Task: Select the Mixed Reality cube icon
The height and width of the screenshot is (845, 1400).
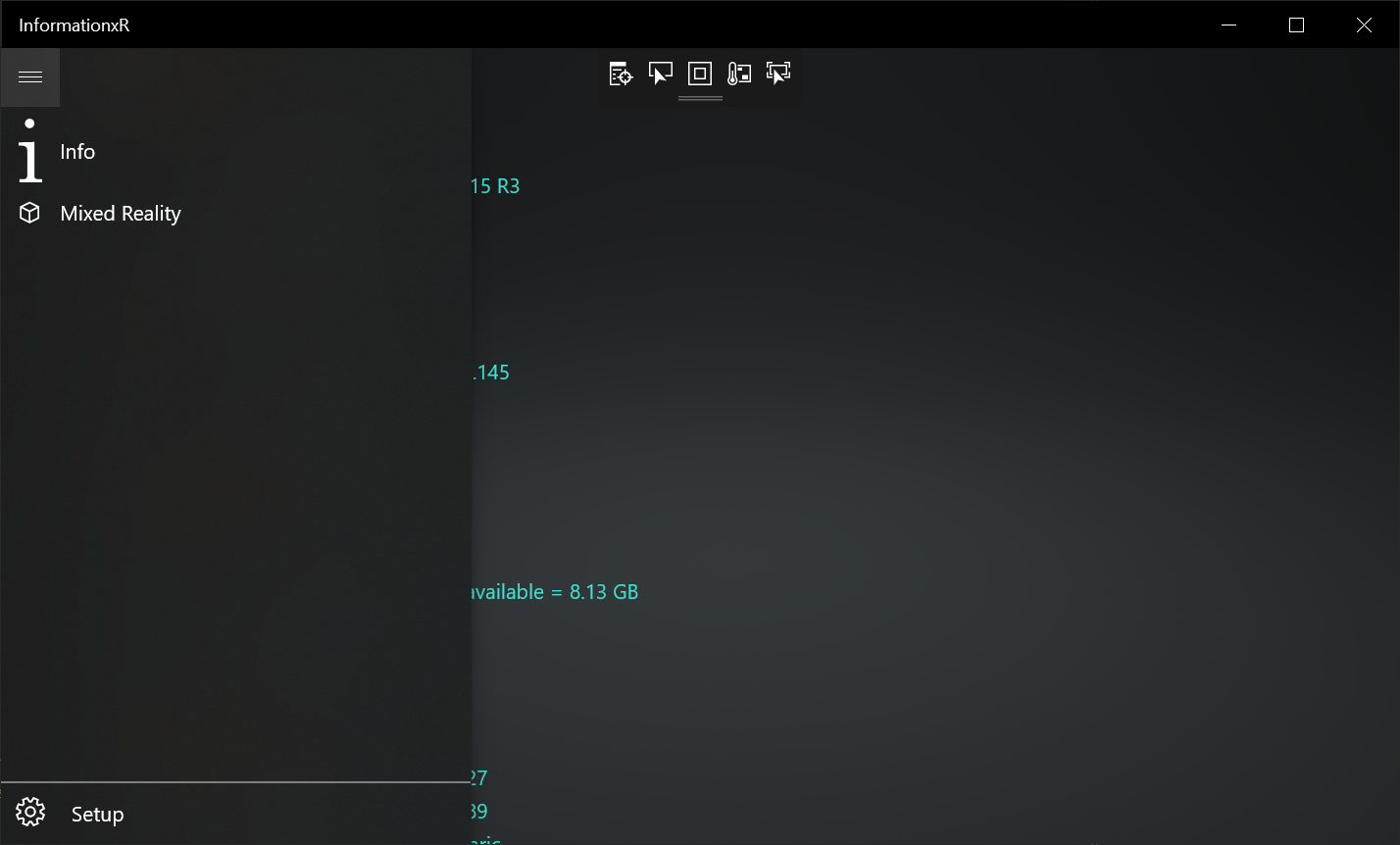Action: (29, 213)
